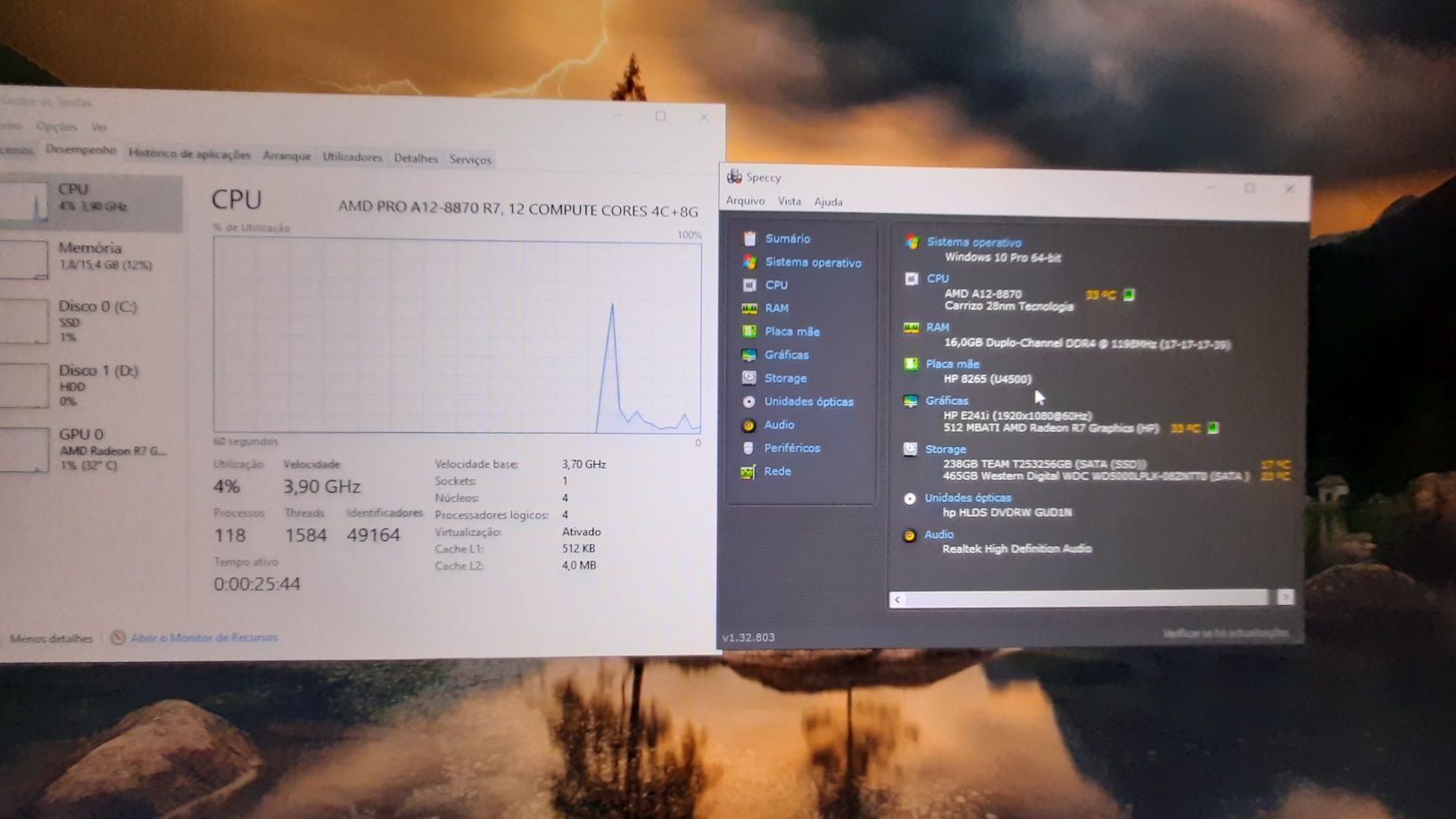Switch to Utilizadores tab
Viewport: 1456px width, 819px height.
tap(352, 157)
